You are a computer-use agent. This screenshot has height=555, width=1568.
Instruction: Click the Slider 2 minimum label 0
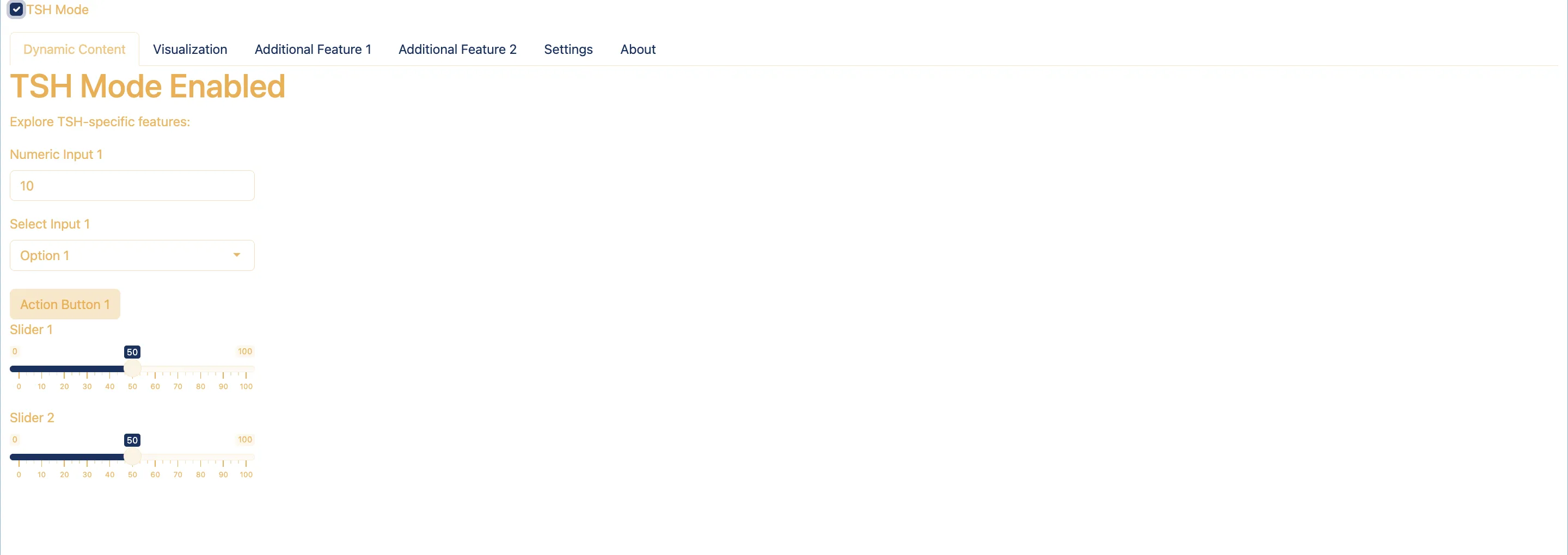15,440
